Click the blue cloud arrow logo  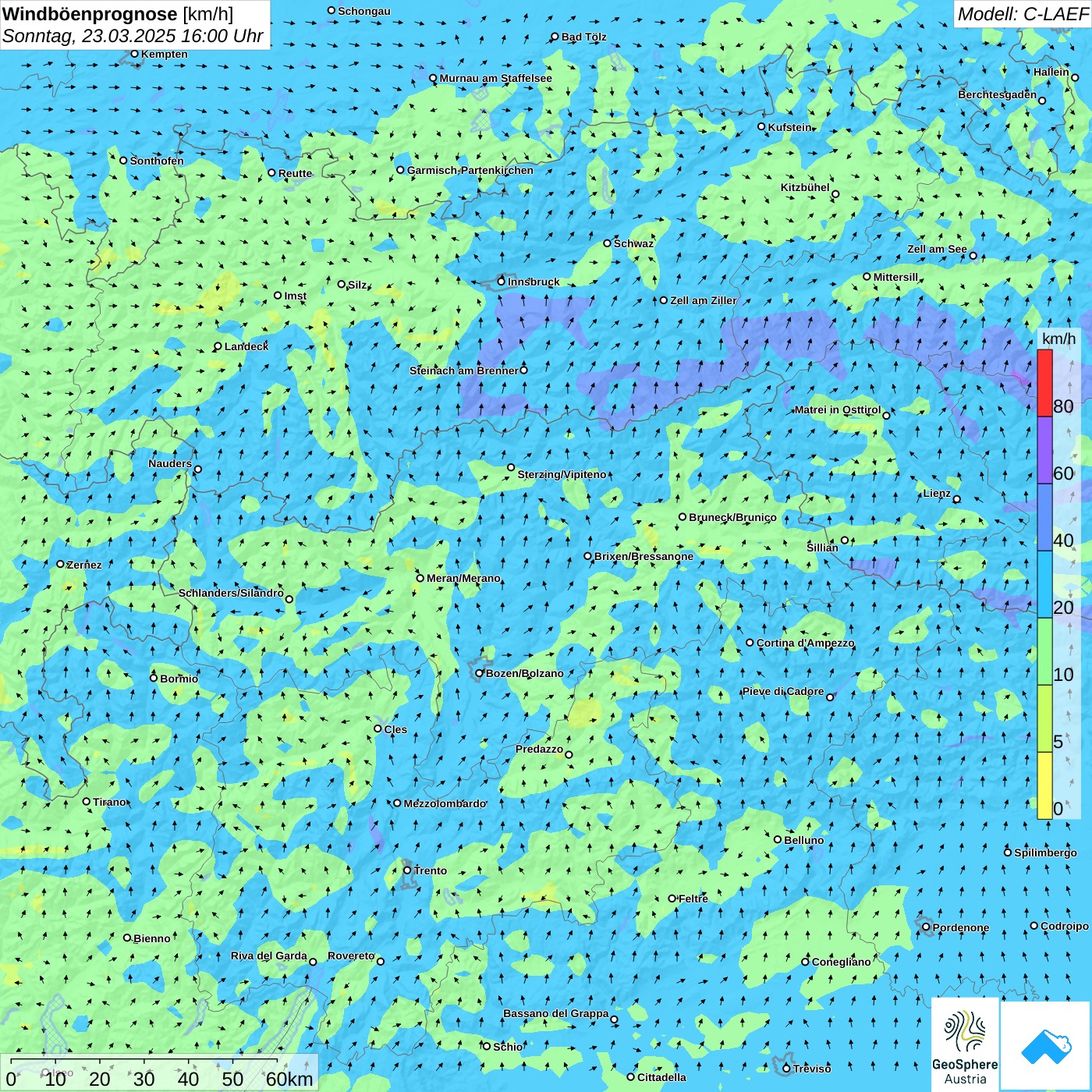pos(1046,1046)
